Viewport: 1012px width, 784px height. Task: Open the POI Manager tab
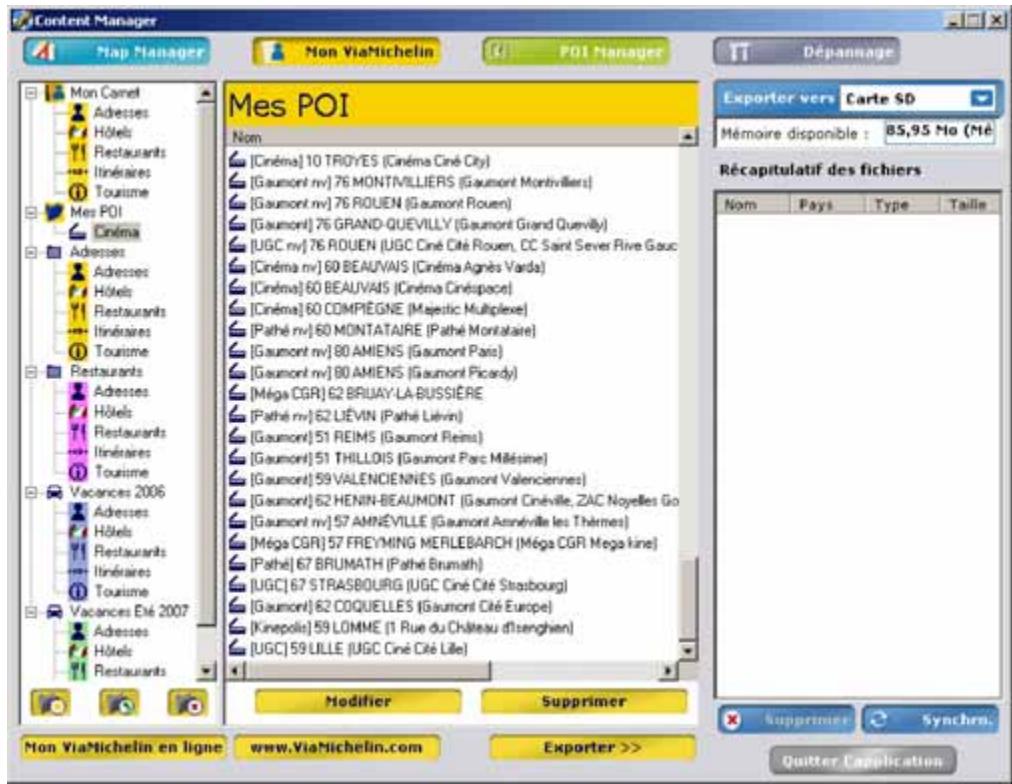(x=576, y=52)
